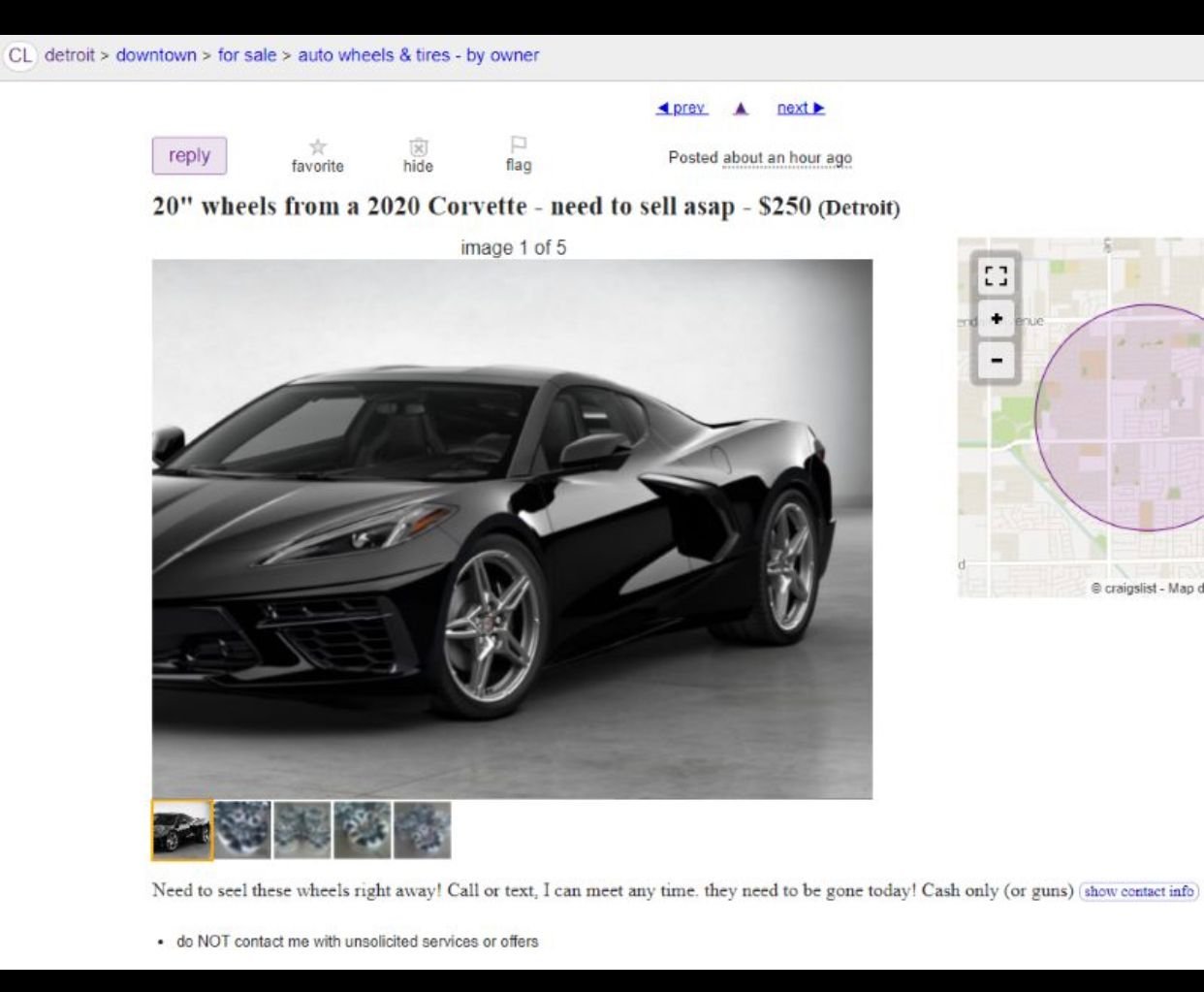The image size is (1204, 992).
Task: Zoom out on the map
Action: tap(996, 361)
